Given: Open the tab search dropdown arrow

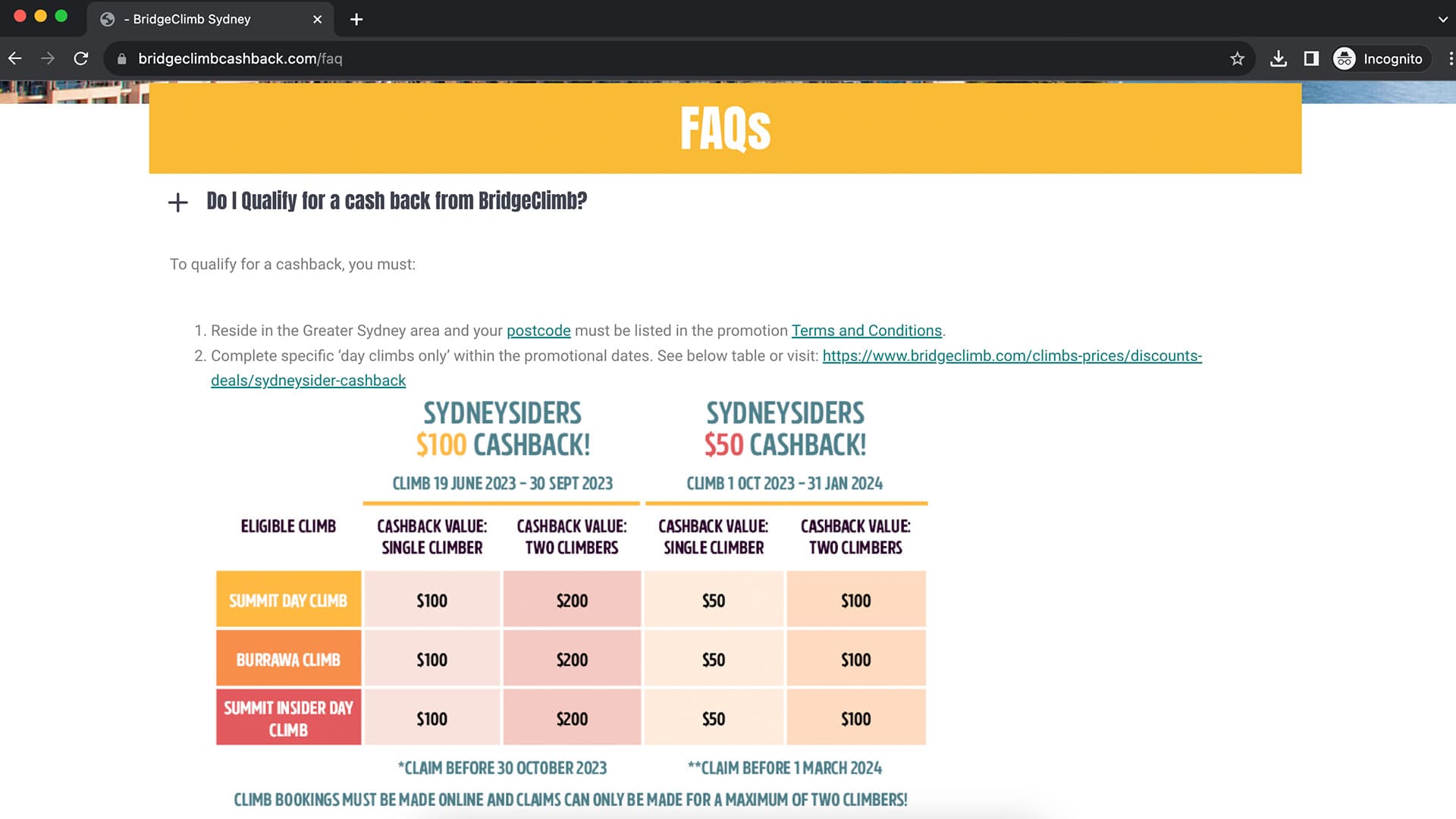Looking at the screenshot, I should click(1442, 19).
